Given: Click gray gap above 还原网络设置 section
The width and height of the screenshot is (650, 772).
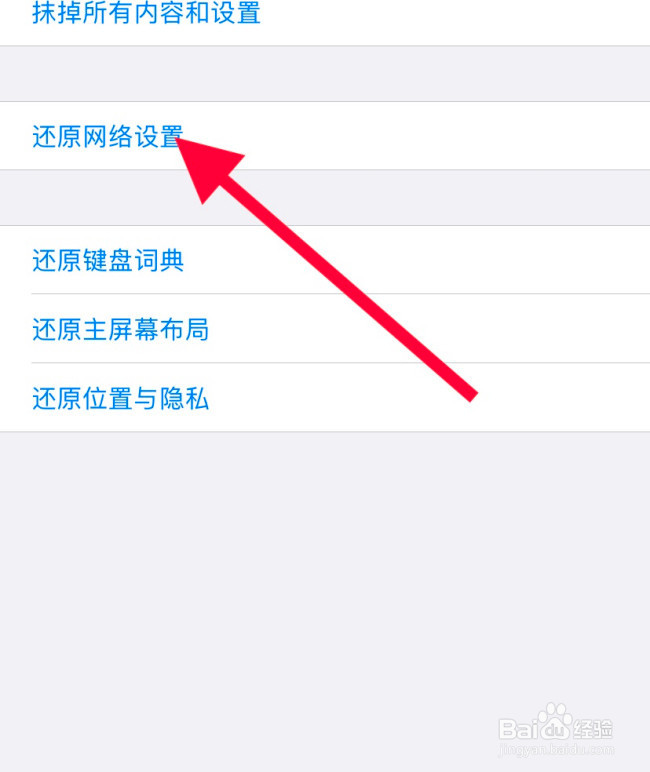Looking at the screenshot, I should (325, 74).
